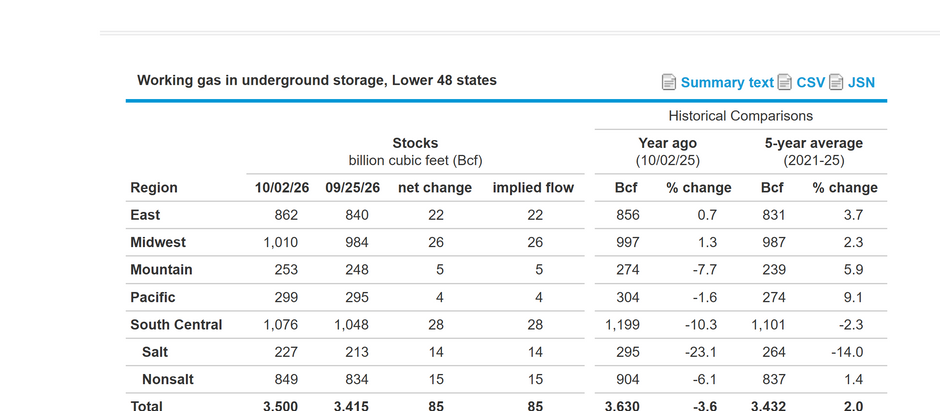Screen dimensions: 940x411
Task: Click Midwest's stock value 1,010
Action: (x=281, y=243)
